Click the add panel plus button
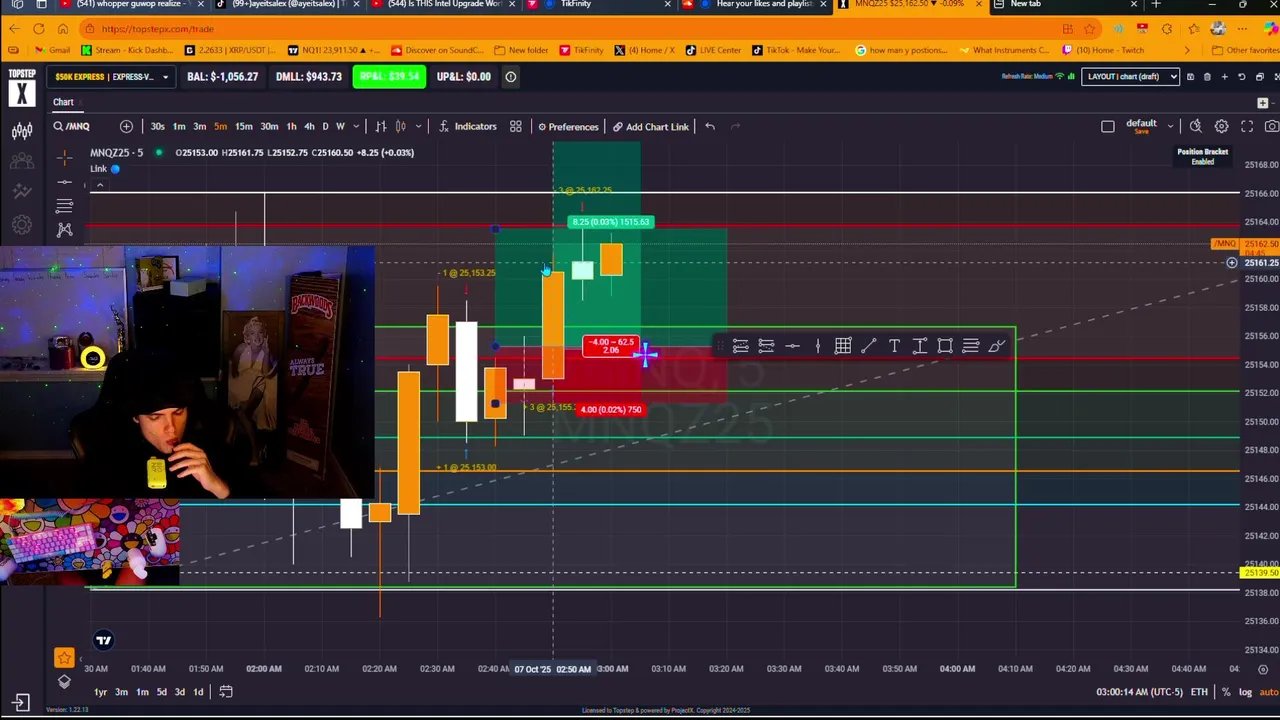This screenshot has height=720, width=1280. [1262, 103]
